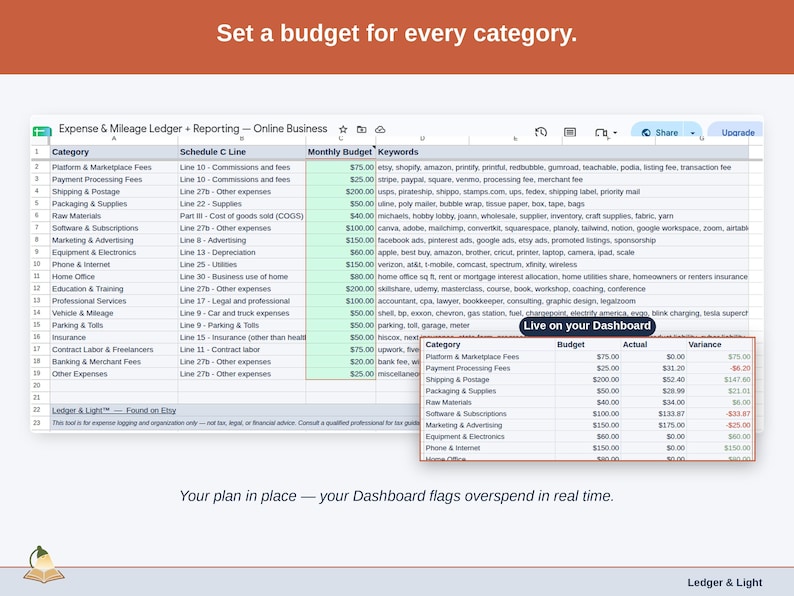Select Software & Subscriptions category cell
Screen dimensions: 794x596
coord(114,228)
